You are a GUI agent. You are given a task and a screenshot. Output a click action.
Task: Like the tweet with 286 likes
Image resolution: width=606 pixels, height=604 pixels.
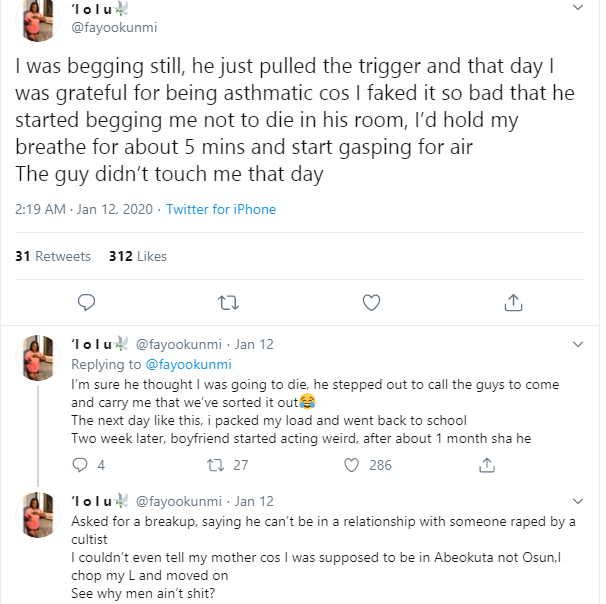[352, 465]
